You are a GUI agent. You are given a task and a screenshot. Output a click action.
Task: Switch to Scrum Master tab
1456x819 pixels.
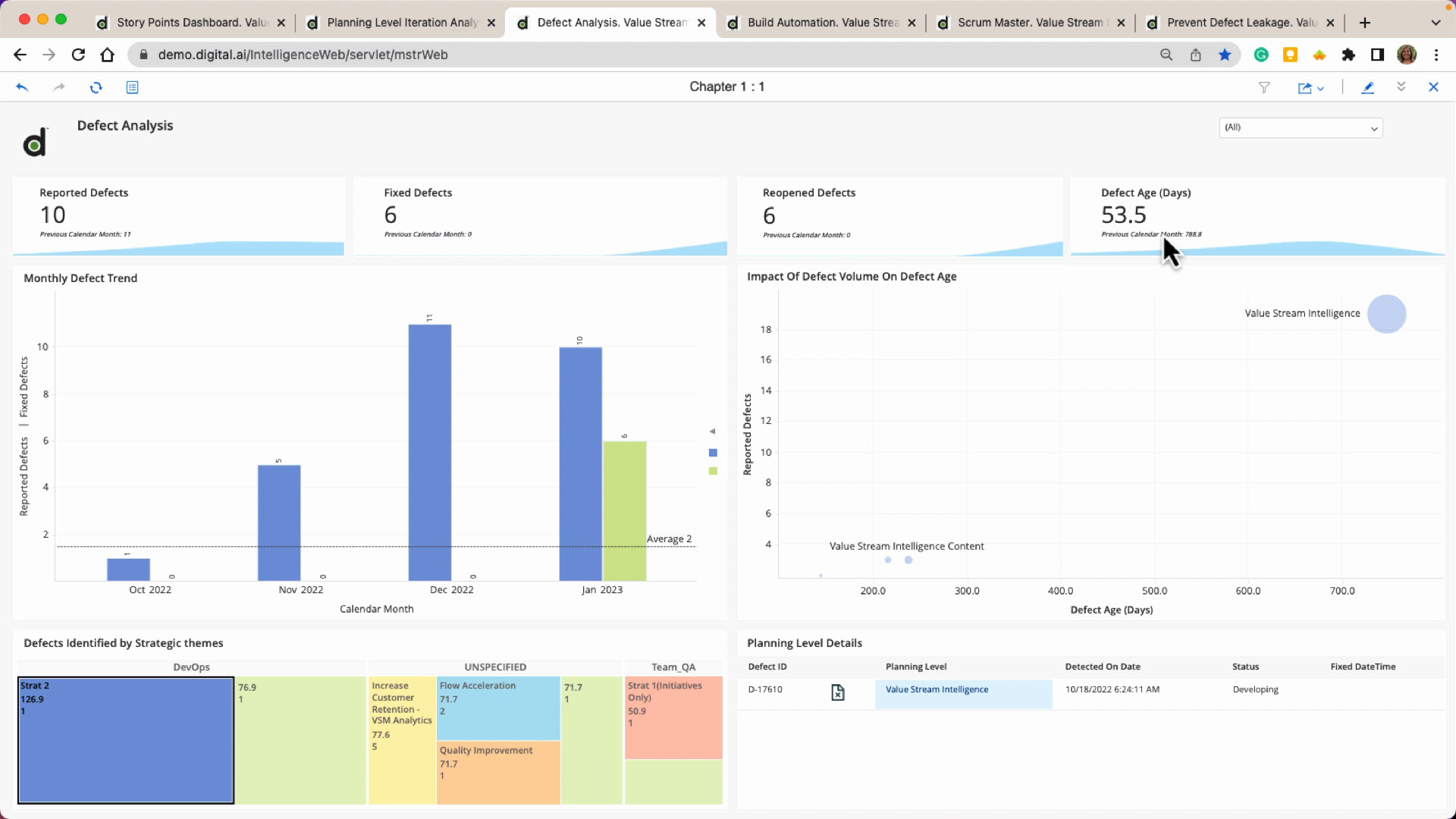click(1029, 23)
